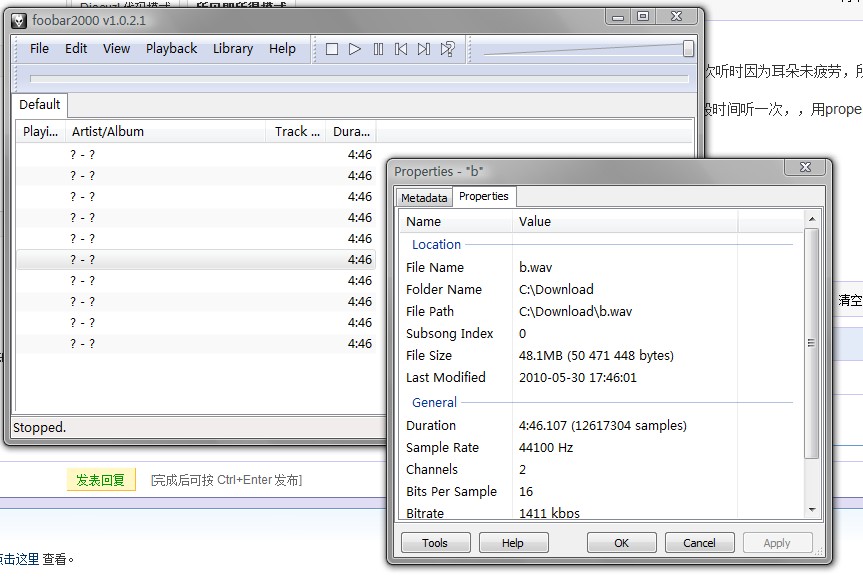The height and width of the screenshot is (577, 863).
Task: Click the Help button in Properties dialog
Action: pos(513,543)
